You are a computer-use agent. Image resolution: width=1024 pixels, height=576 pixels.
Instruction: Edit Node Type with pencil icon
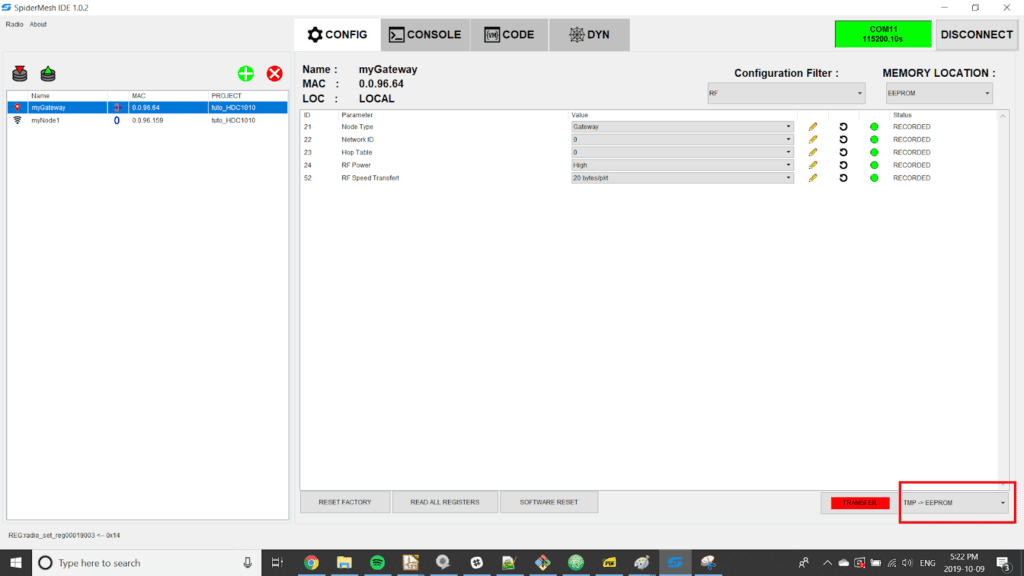812,127
